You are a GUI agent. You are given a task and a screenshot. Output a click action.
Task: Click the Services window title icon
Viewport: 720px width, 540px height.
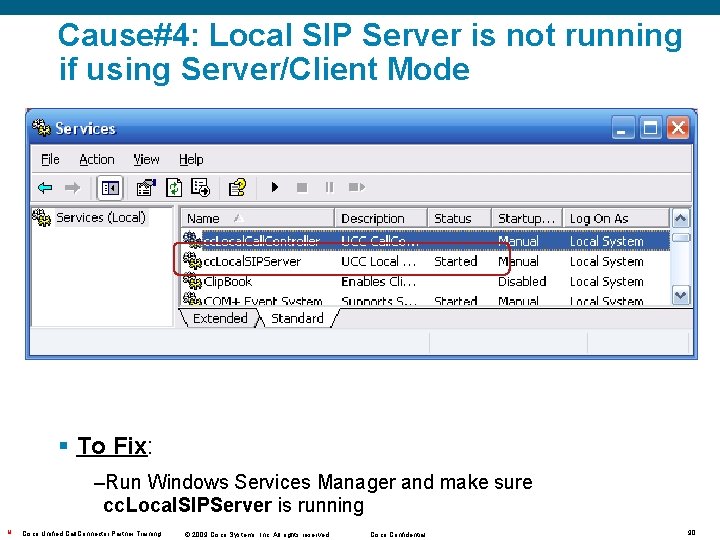point(41,128)
